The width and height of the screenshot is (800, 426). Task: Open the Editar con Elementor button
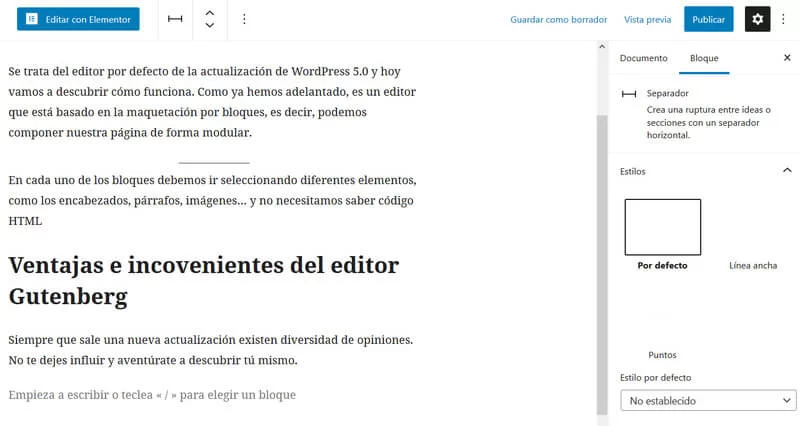click(x=78, y=19)
